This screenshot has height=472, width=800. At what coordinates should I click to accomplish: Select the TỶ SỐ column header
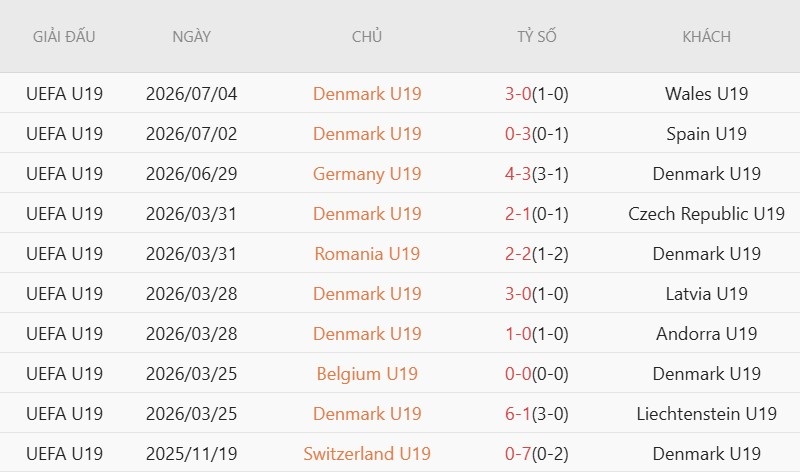537,36
